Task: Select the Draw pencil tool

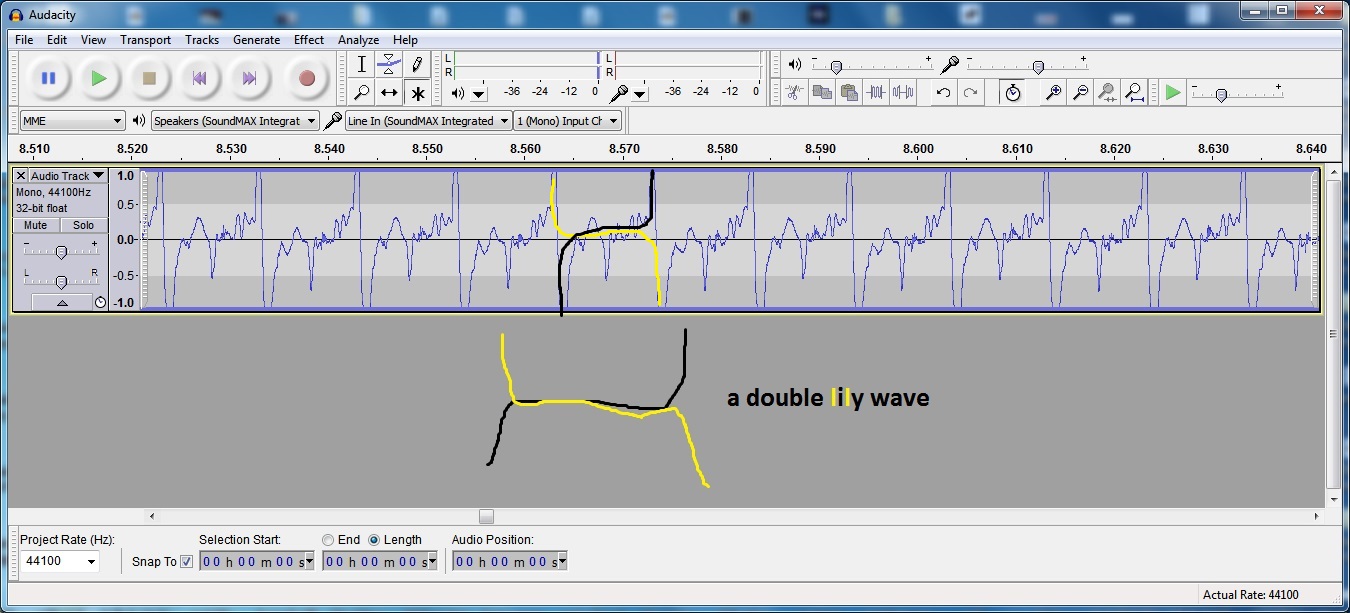Action: [x=417, y=64]
